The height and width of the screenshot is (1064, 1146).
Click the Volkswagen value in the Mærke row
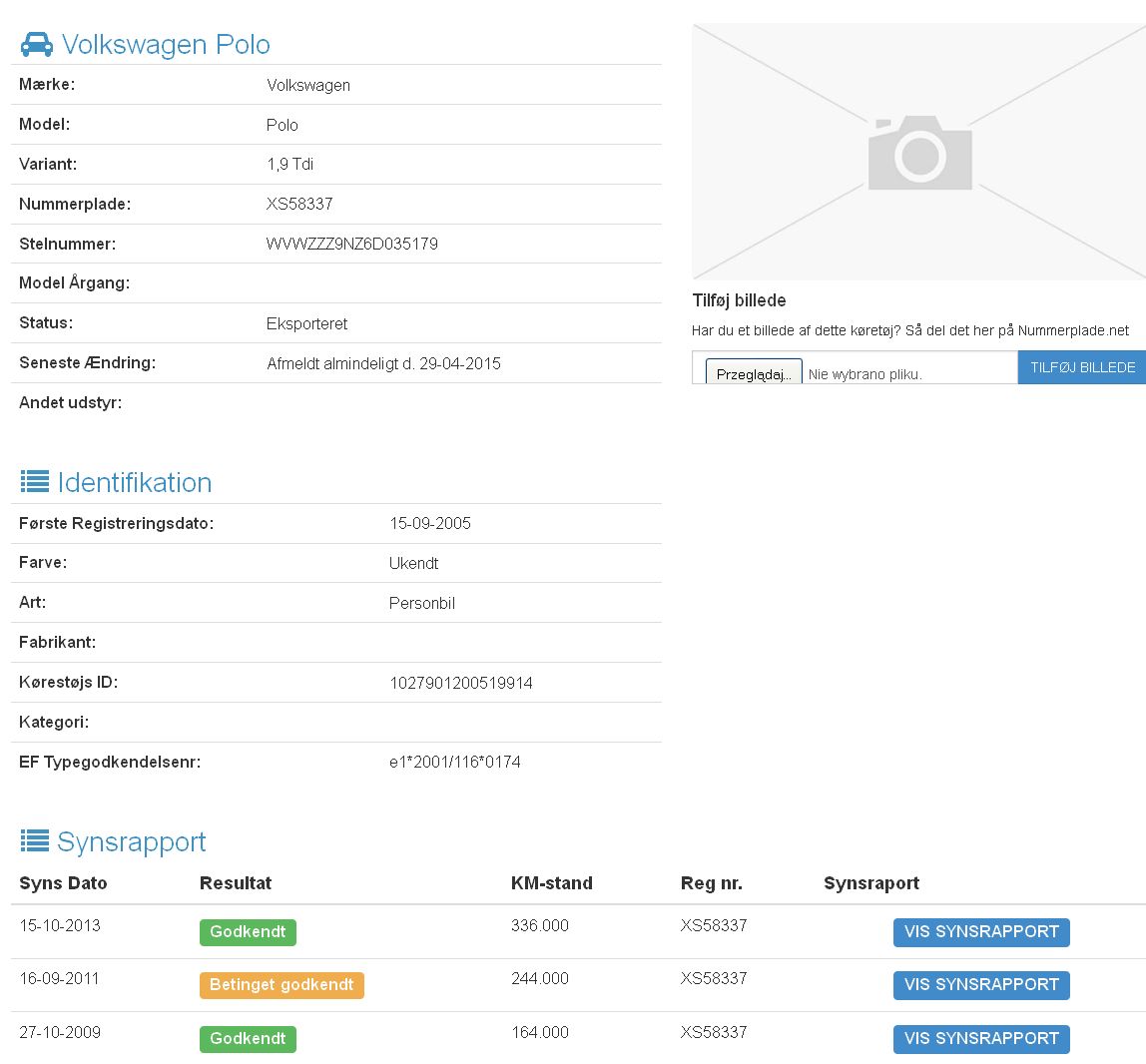[x=308, y=86]
